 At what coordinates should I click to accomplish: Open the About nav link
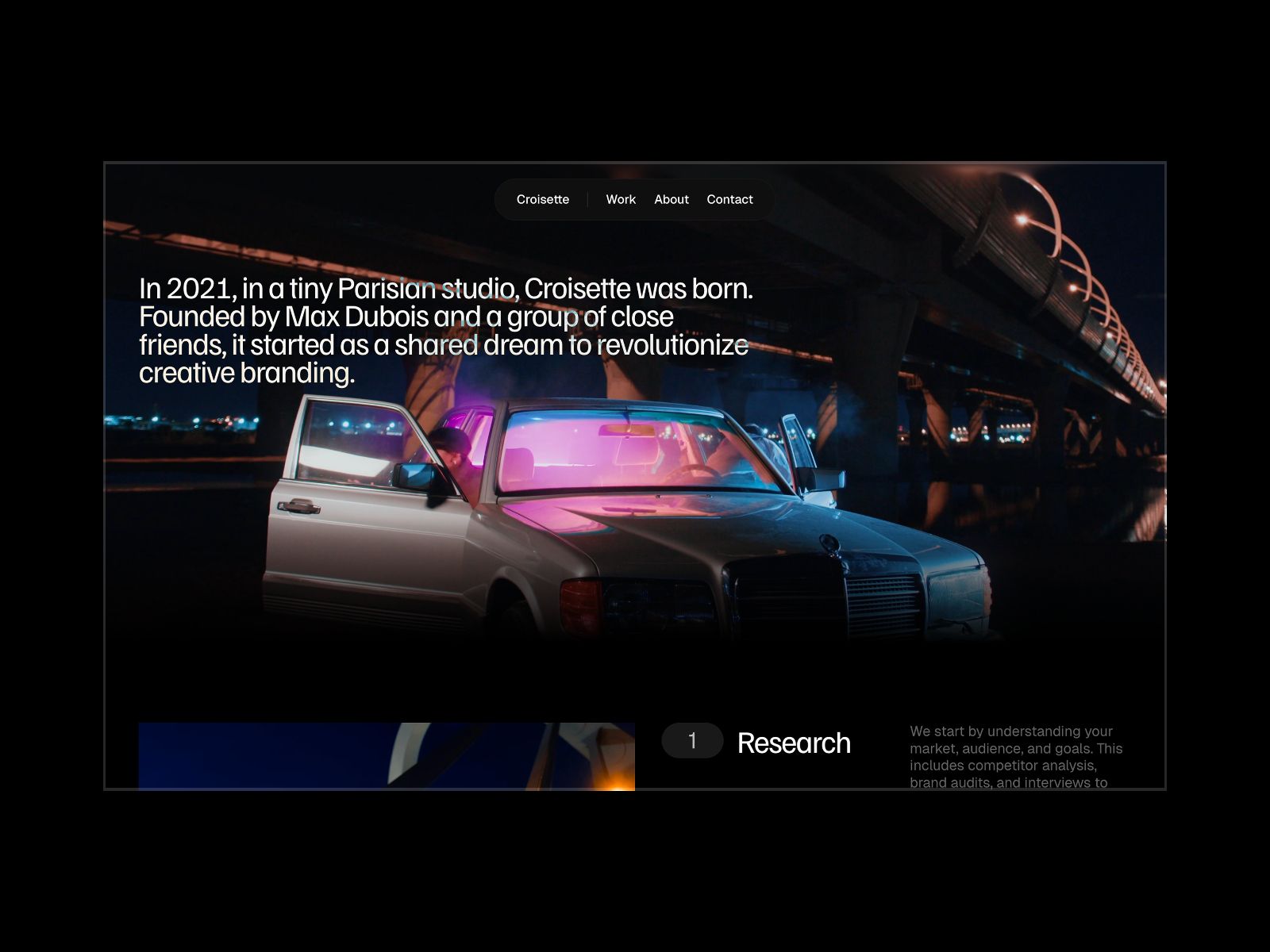[672, 199]
